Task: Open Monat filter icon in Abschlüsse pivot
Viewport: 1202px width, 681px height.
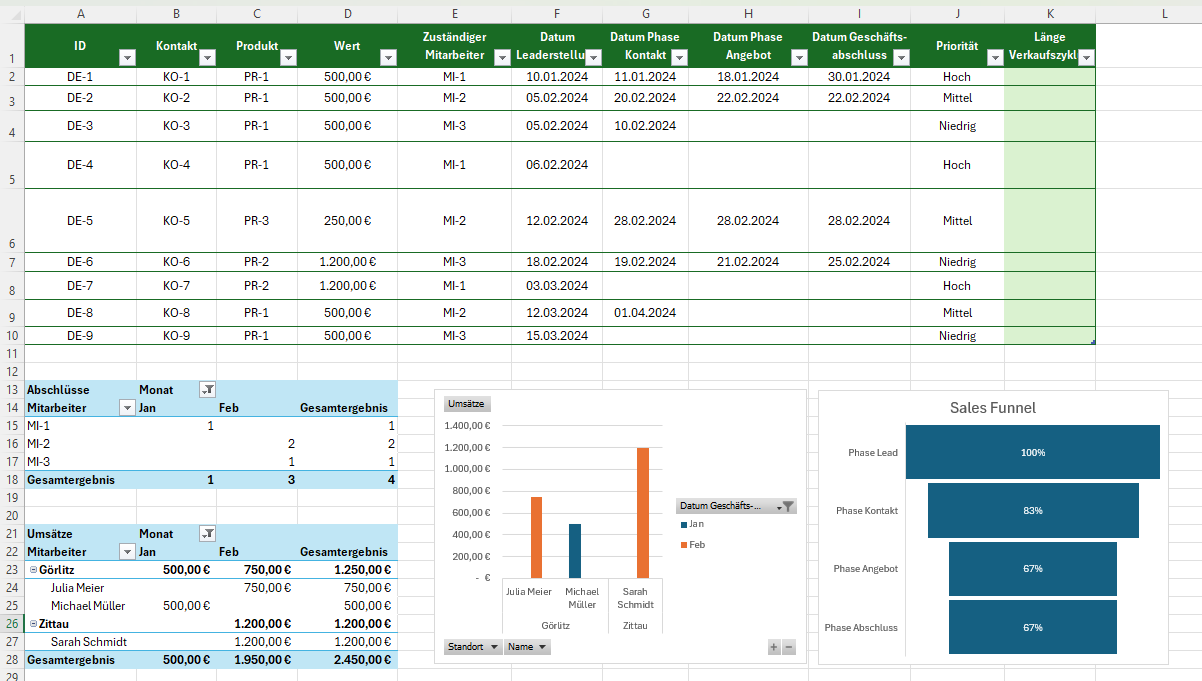Action: [208, 390]
